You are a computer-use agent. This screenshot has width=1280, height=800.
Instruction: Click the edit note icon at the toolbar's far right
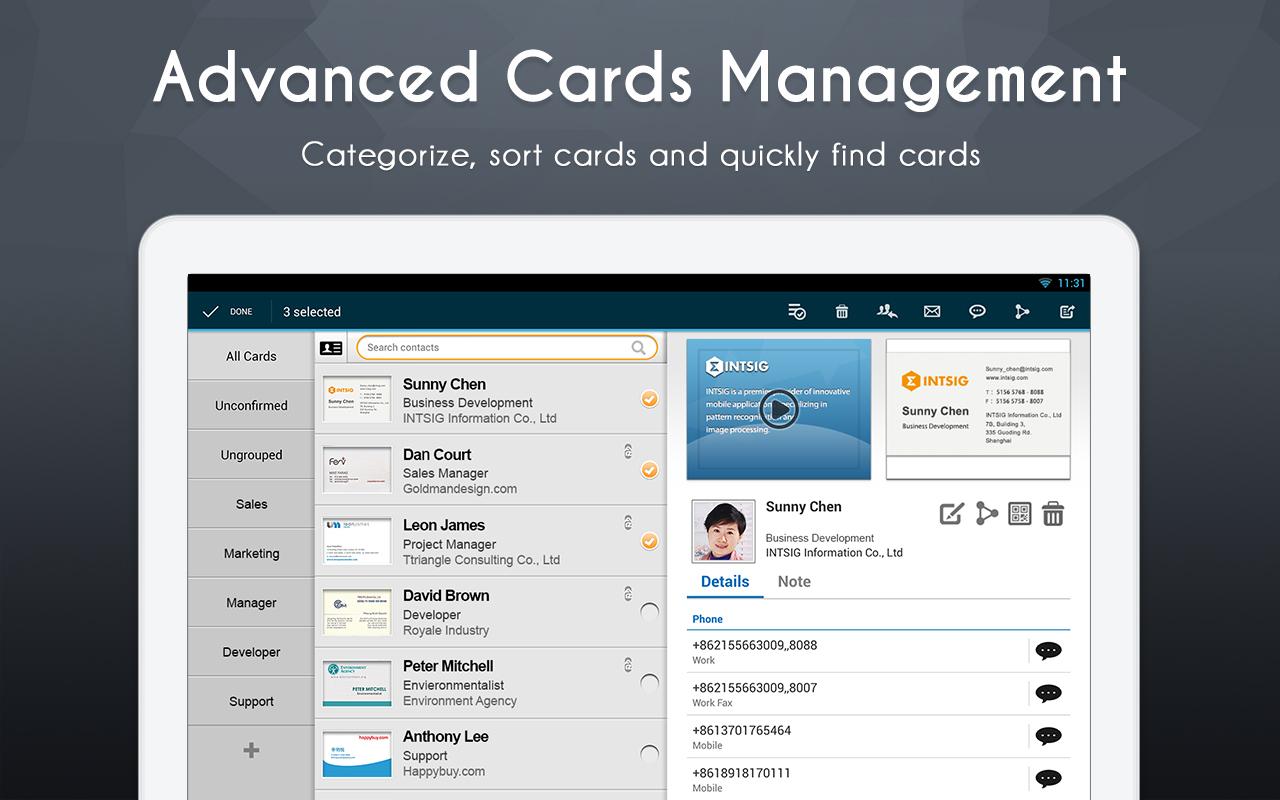coord(1067,312)
